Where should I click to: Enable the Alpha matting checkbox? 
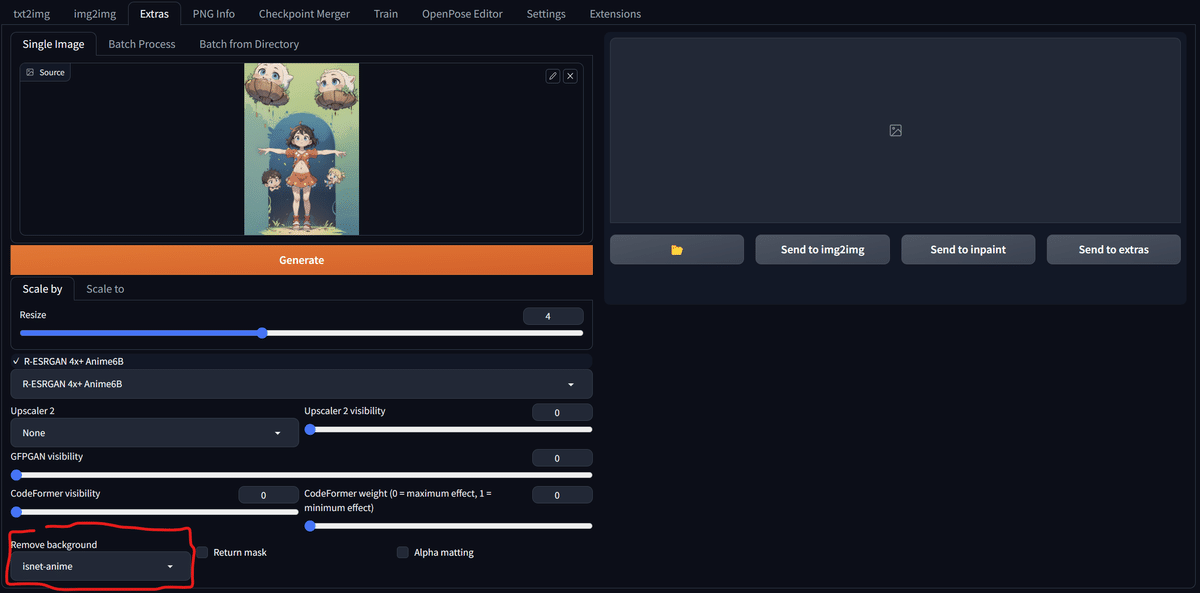(x=403, y=552)
